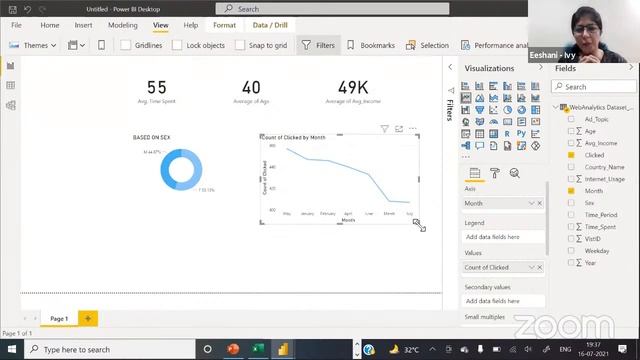
Task: Open Data view in left sidebar
Action: [x=11, y=85]
